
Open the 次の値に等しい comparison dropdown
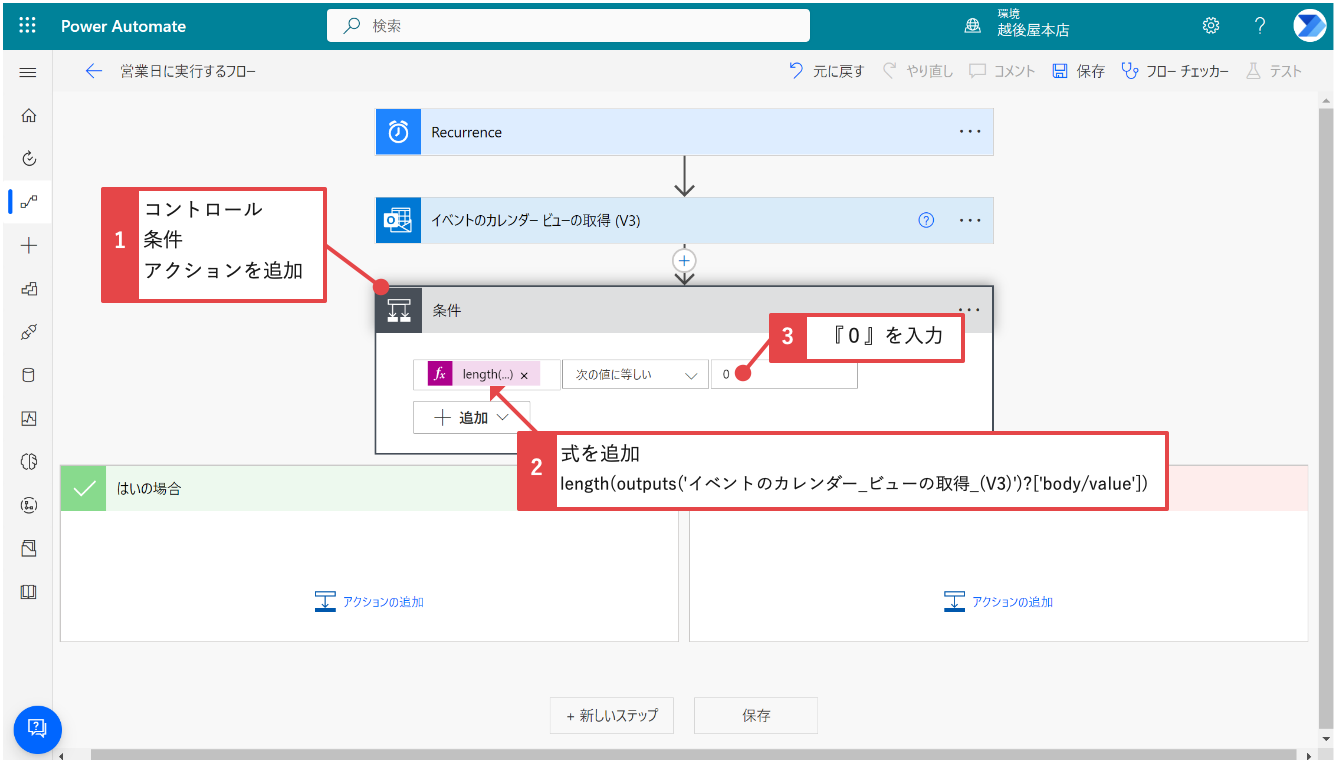tap(635, 373)
